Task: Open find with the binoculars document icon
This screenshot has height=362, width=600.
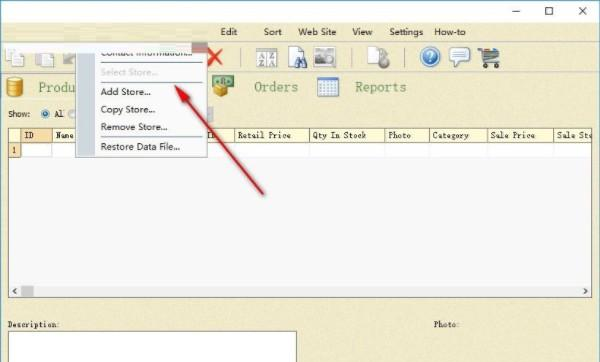Action: [x=297, y=57]
